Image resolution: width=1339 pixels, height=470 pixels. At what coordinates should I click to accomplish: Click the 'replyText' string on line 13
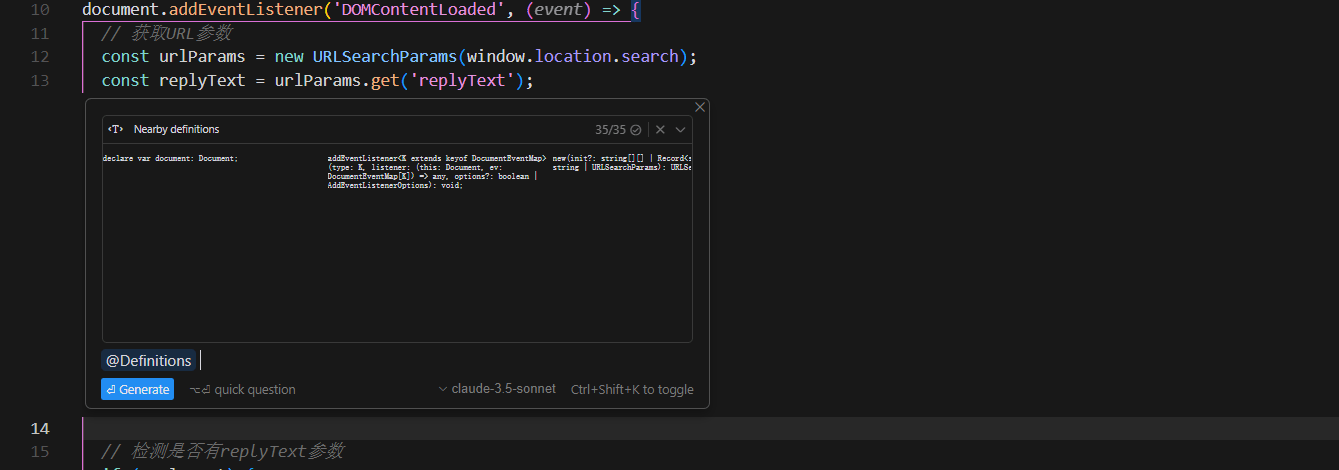(x=461, y=80)
